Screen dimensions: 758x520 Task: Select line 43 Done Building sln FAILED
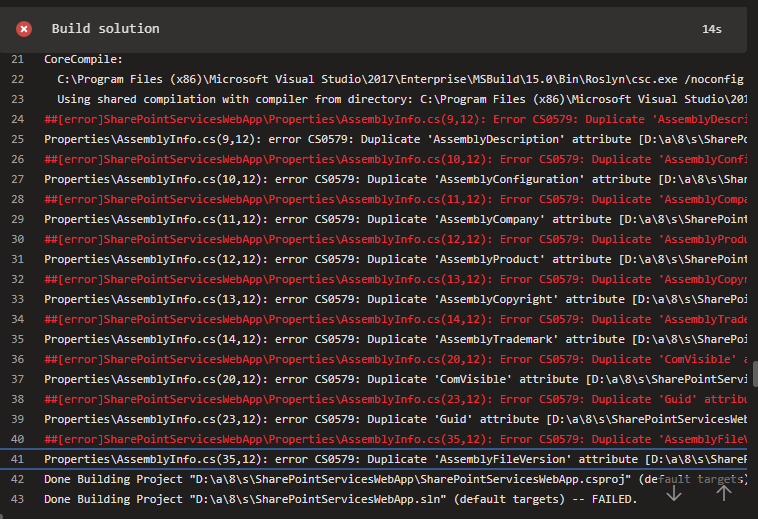(373, 499)
